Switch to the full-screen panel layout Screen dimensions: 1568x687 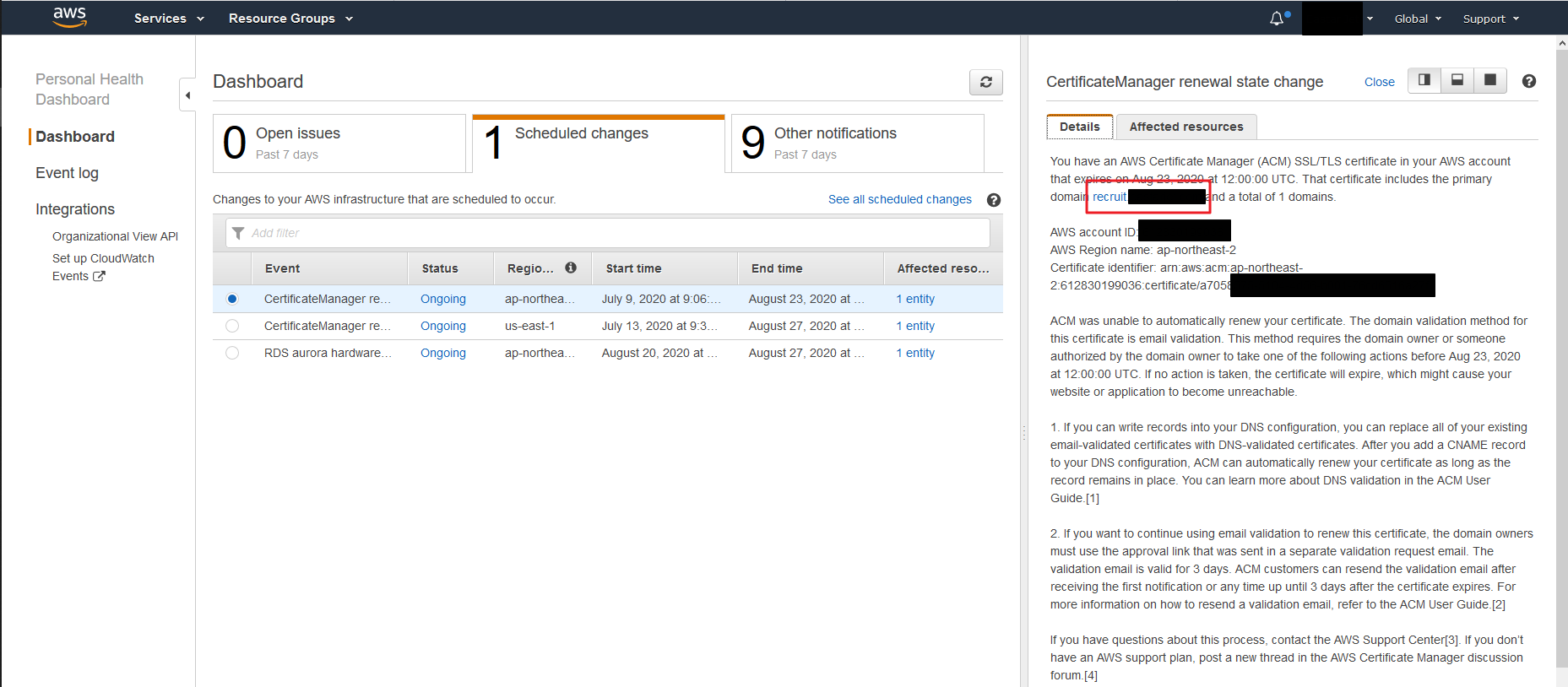[x=1490, y=80]
